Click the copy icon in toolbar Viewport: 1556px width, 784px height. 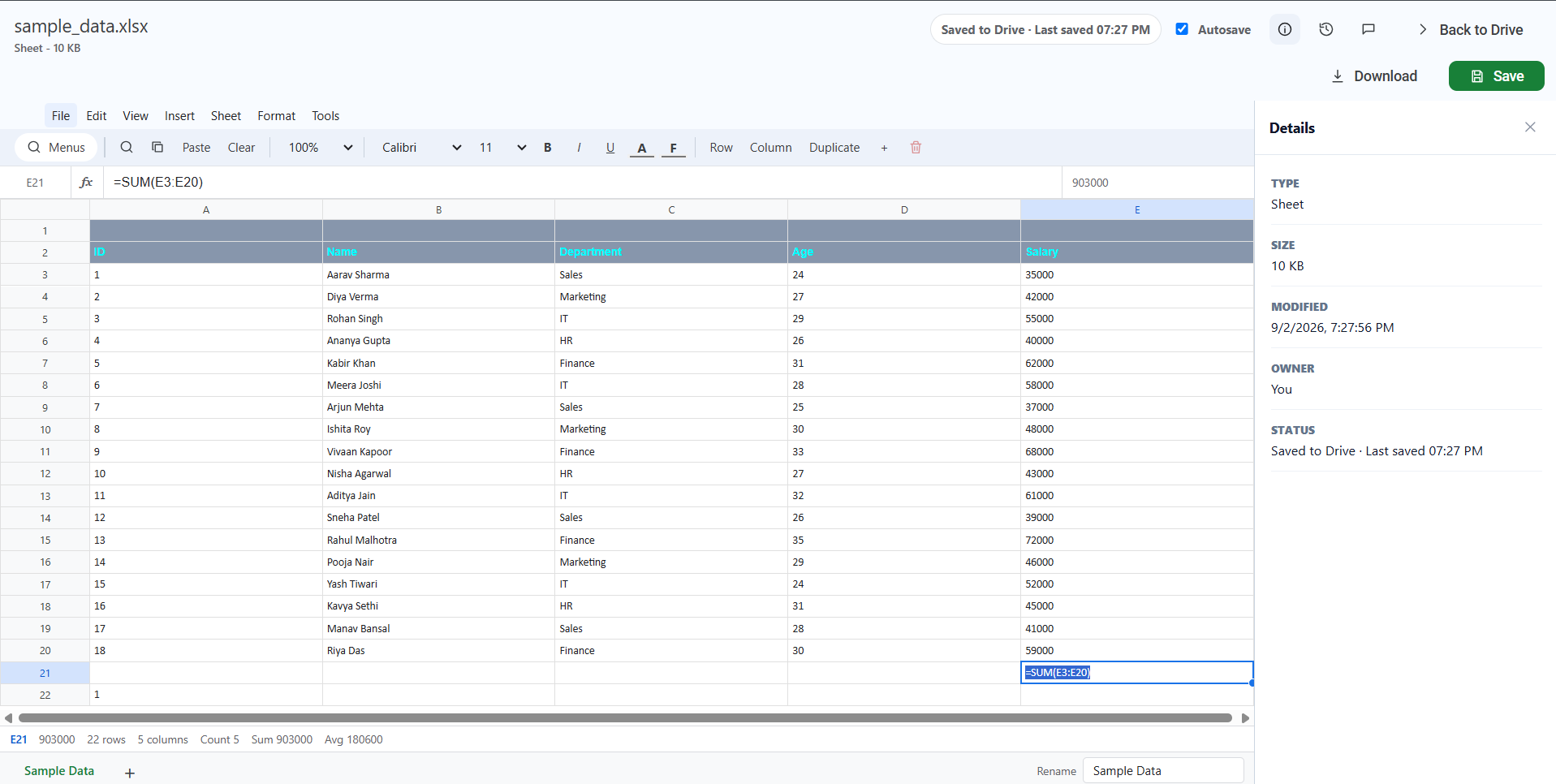point(157,147)
